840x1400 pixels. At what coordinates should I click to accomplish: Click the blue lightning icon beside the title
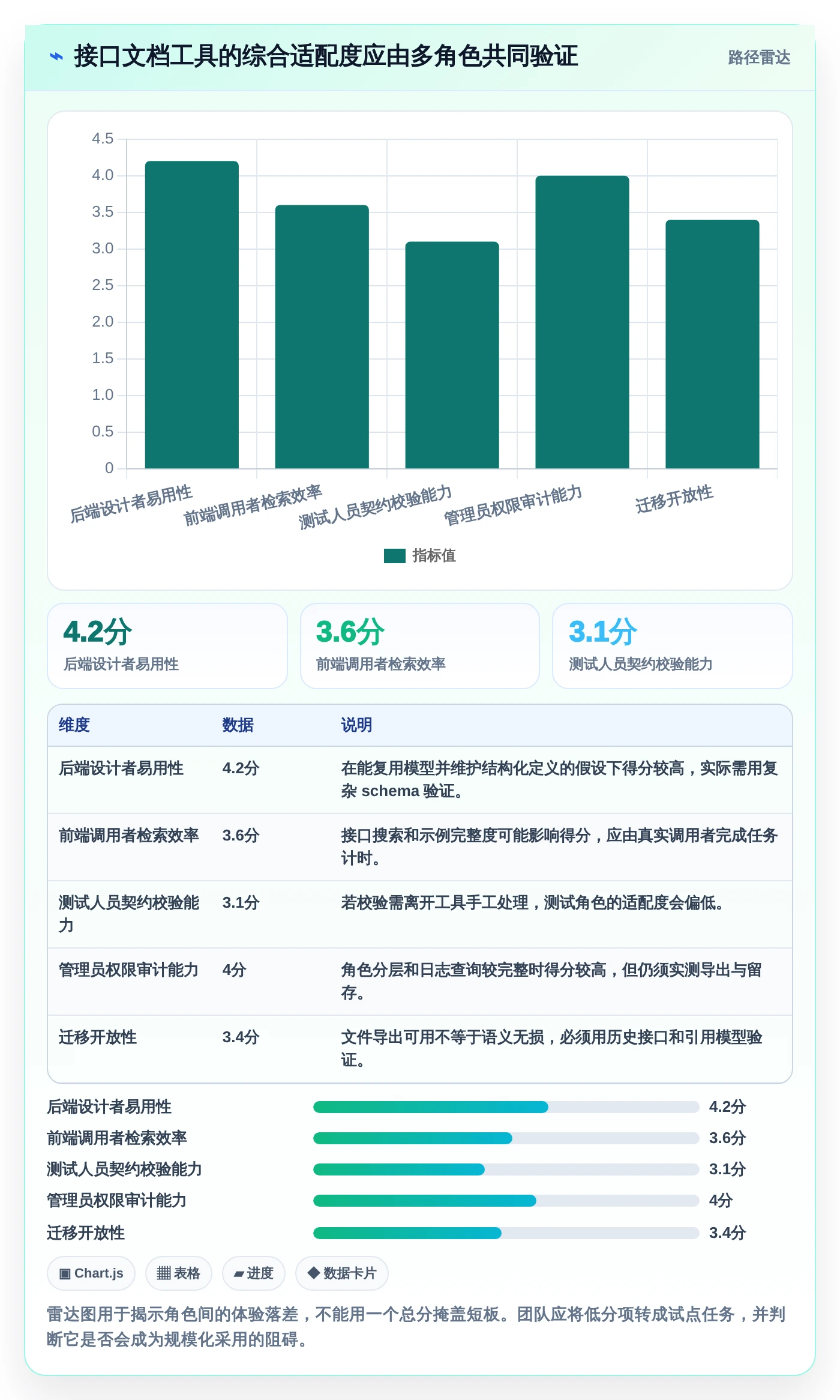[56, 57]
